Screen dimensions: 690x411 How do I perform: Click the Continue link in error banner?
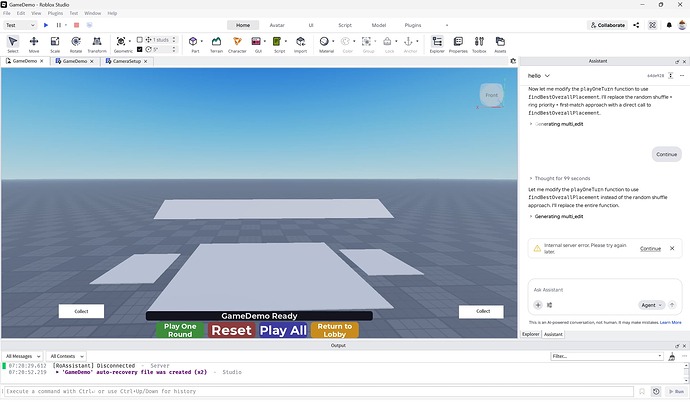point(650,249)
